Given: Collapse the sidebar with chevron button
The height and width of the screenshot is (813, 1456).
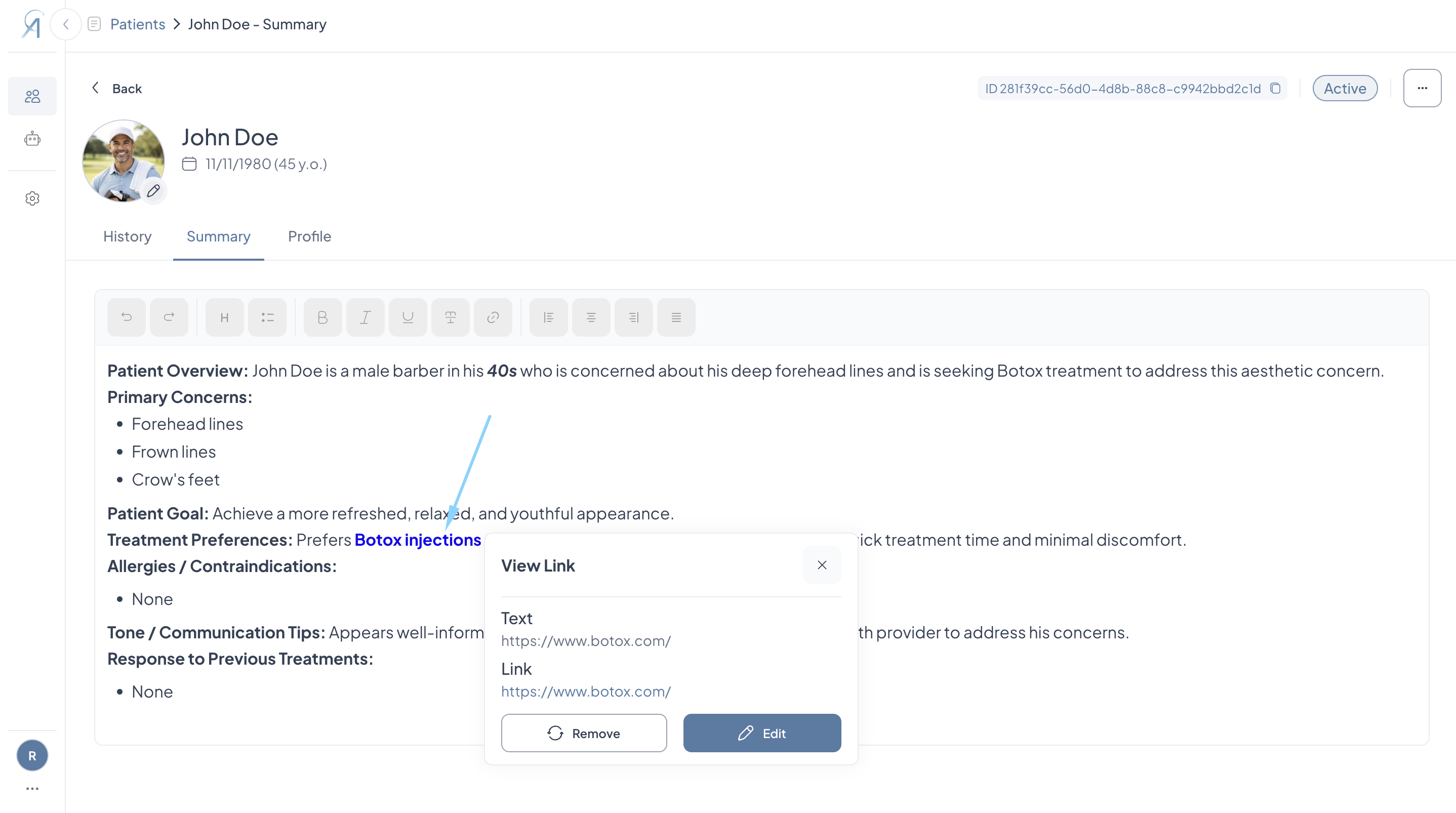Looking at the screenshot, I should pos(66,24).
